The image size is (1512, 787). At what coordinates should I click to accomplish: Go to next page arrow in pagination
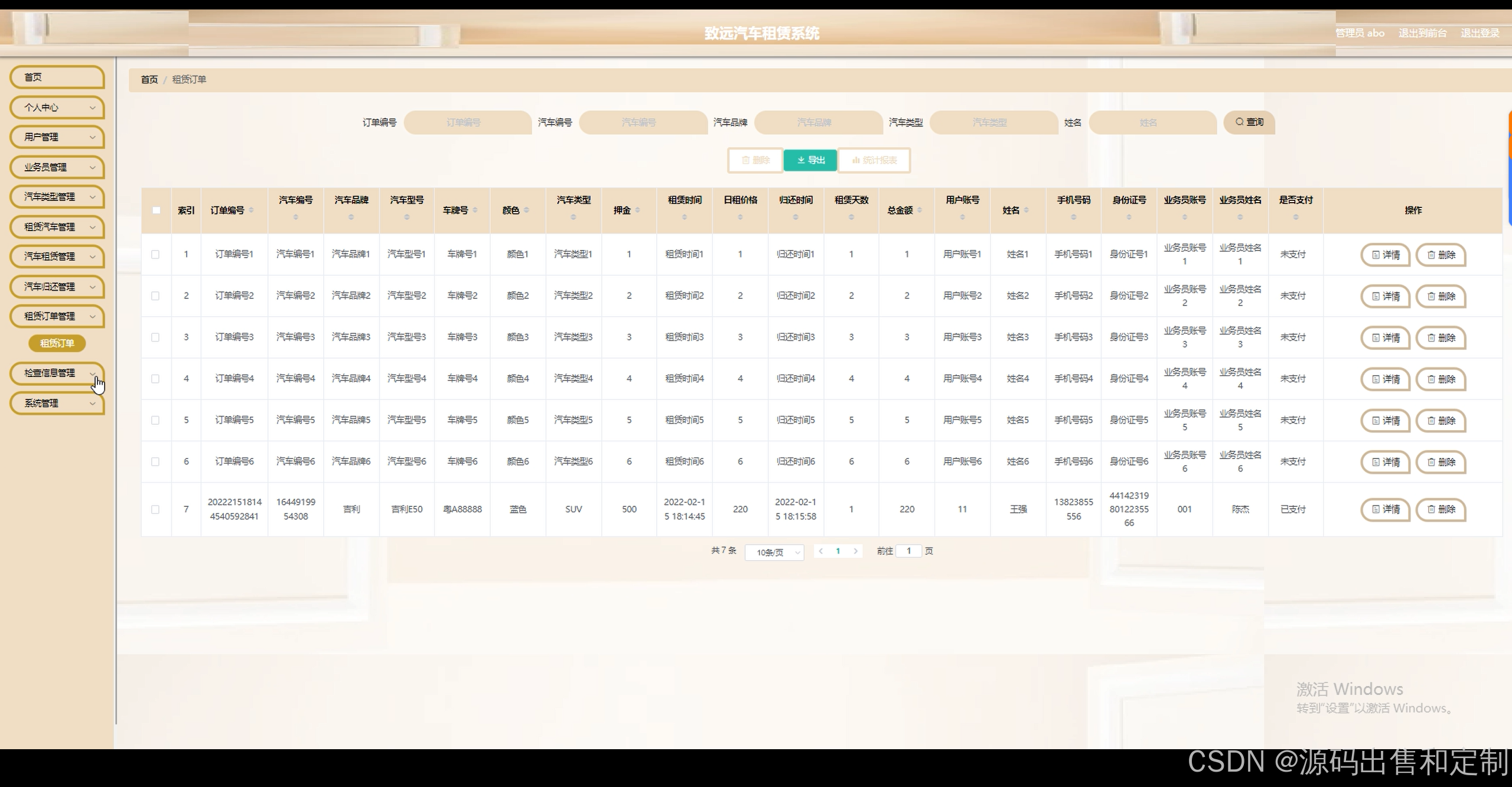pos(855,551)
